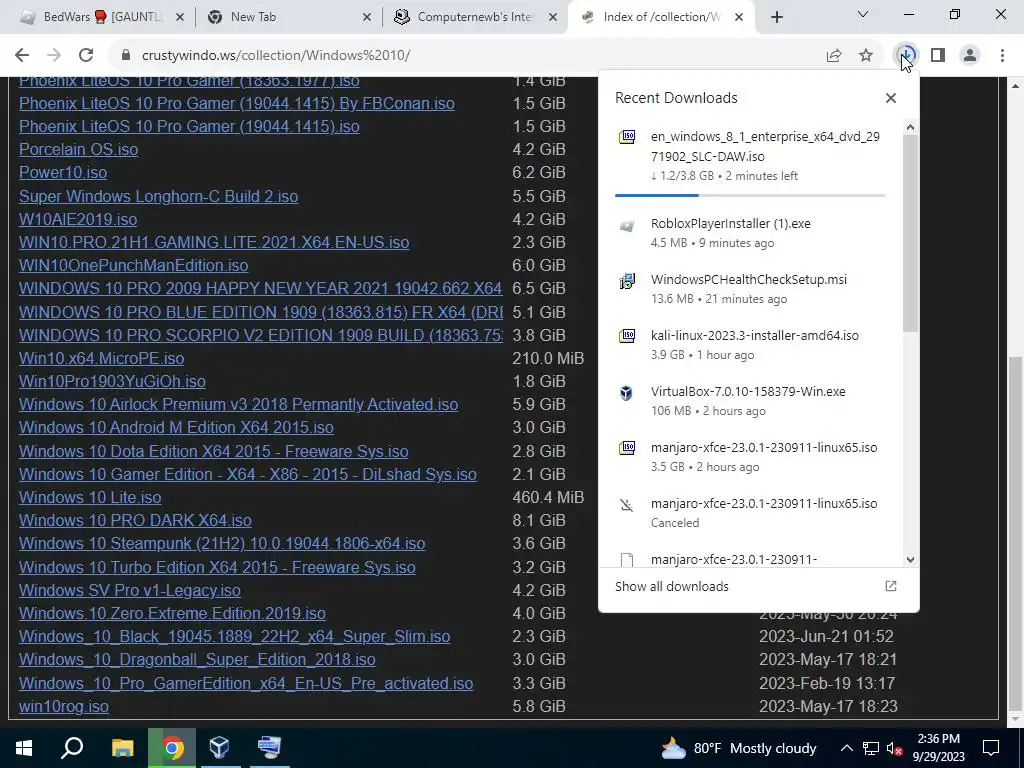
Task: Open Windows 10 Lite.iso link
Action: coord(90,498)
